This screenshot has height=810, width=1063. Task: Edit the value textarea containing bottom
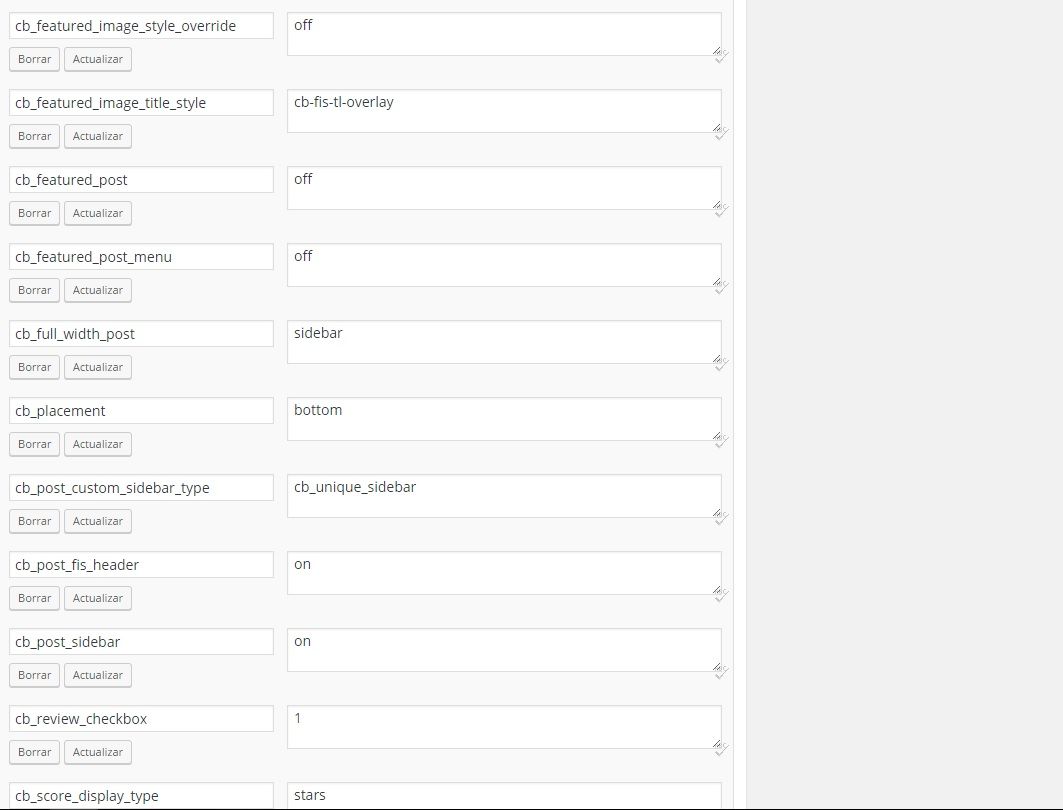(504, 419)
